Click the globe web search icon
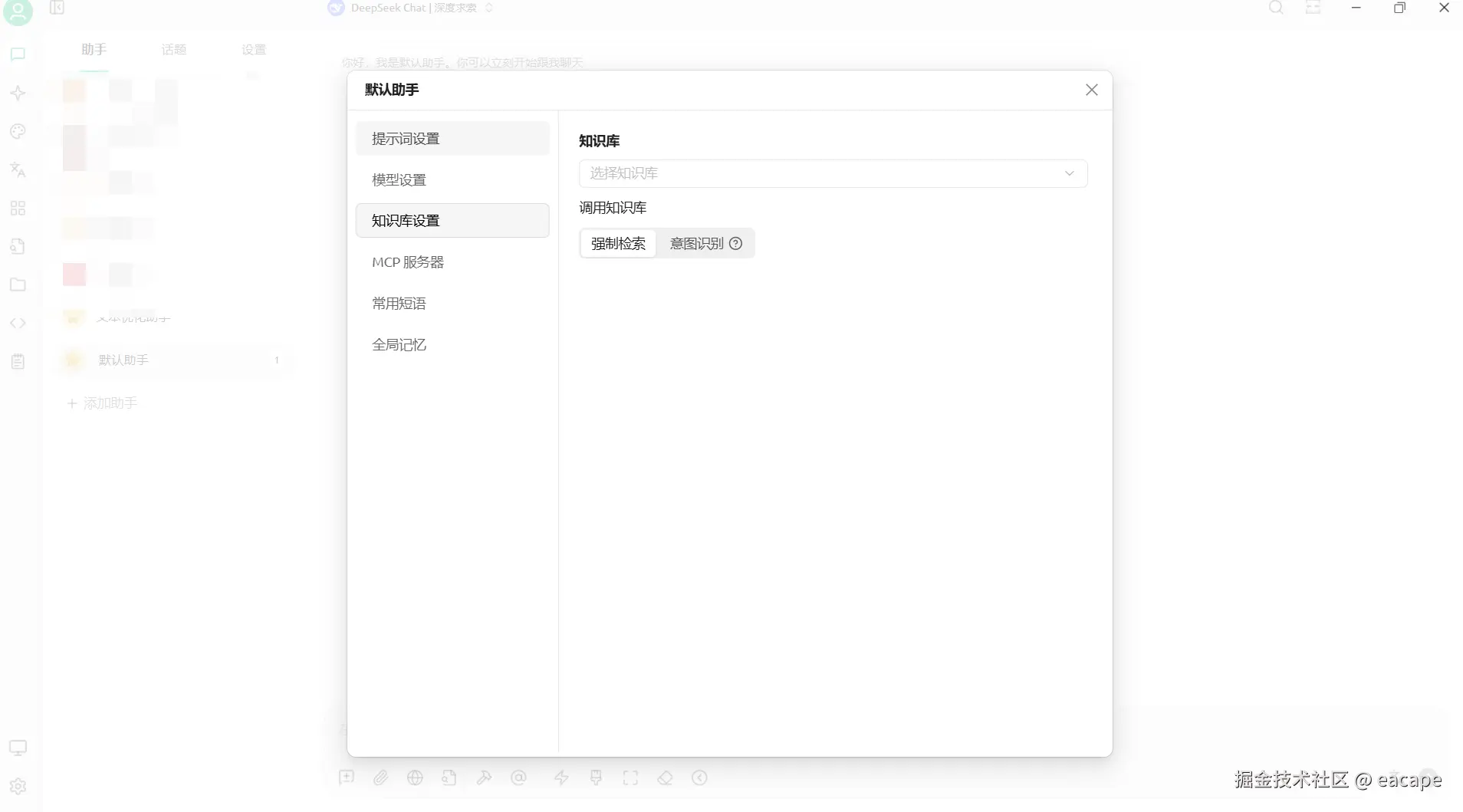The image size is (1463, 812). (415, 777)
